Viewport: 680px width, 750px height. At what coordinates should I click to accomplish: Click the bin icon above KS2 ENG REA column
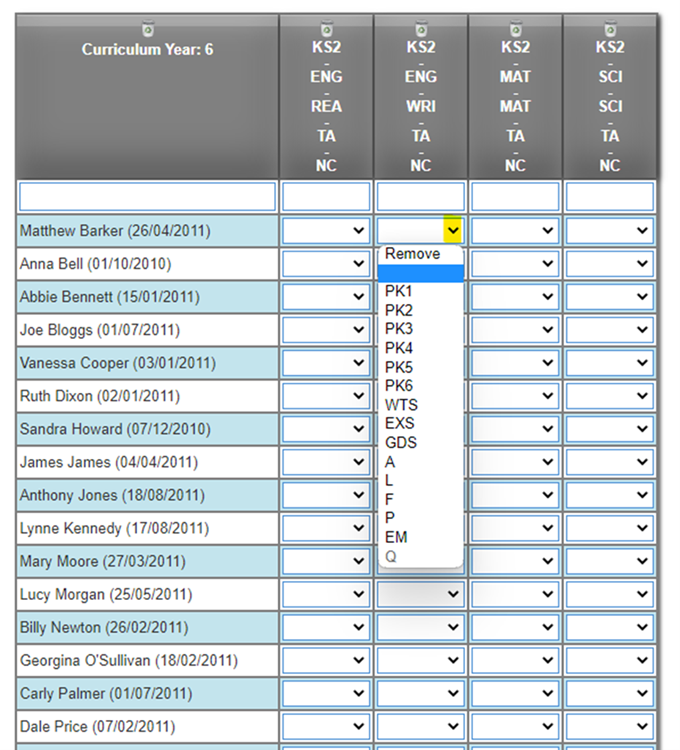click(326, 28)
